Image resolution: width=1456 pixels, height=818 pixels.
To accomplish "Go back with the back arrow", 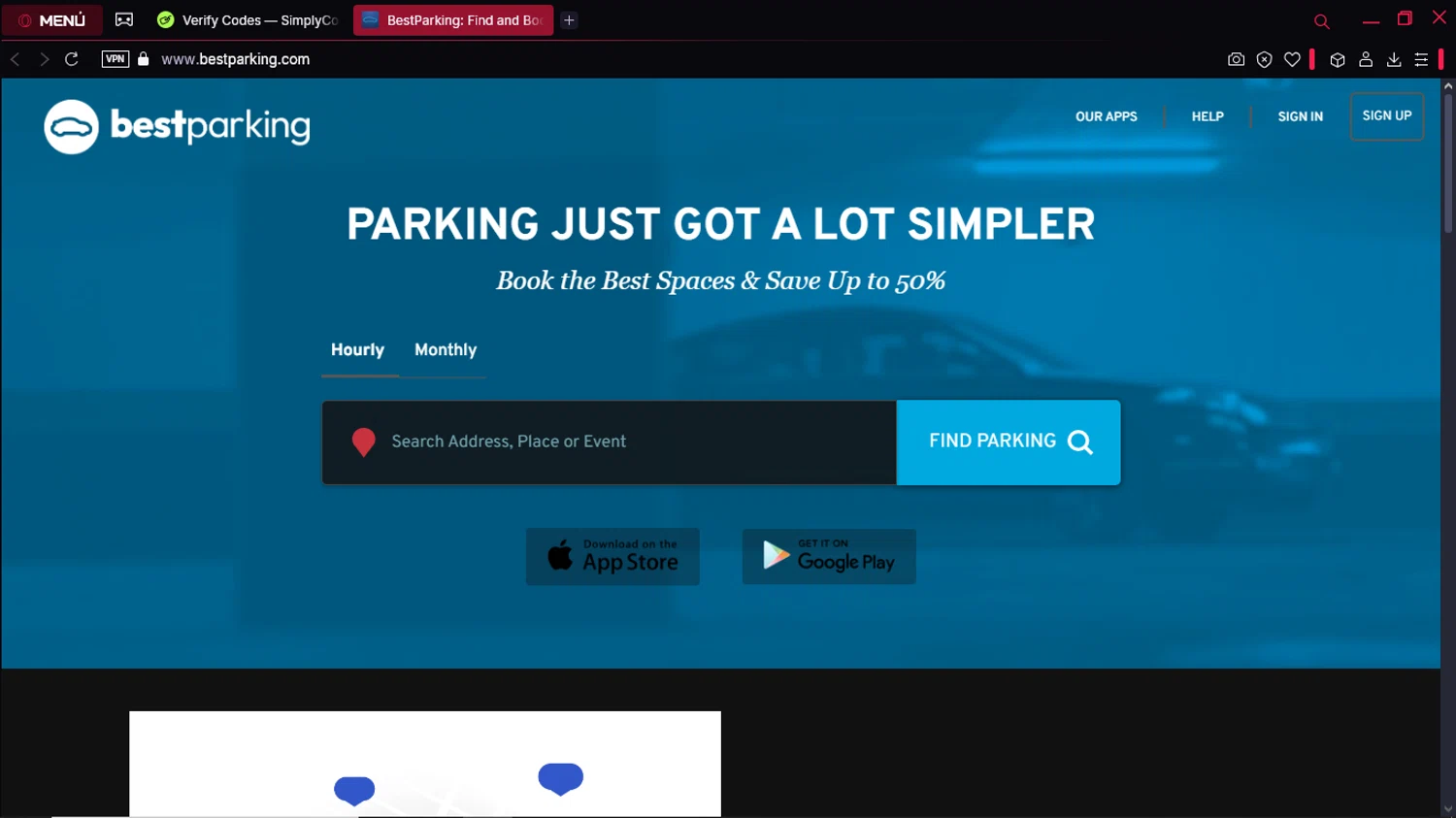I will tap(16, 59).
